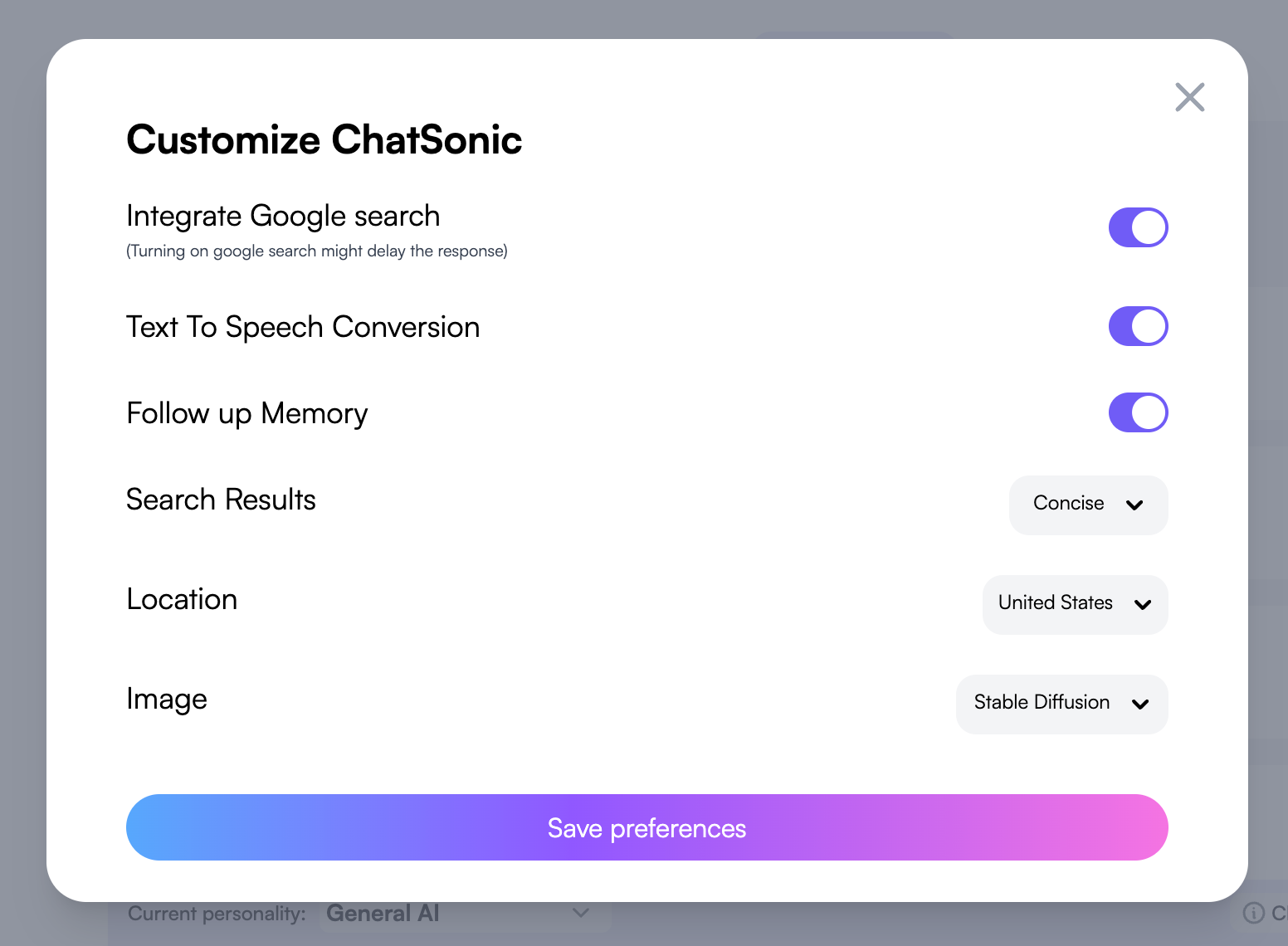The image size is (1288, 946).
Task: Click the chevron arrow beside United States
Action: (x=1143, y=604)
